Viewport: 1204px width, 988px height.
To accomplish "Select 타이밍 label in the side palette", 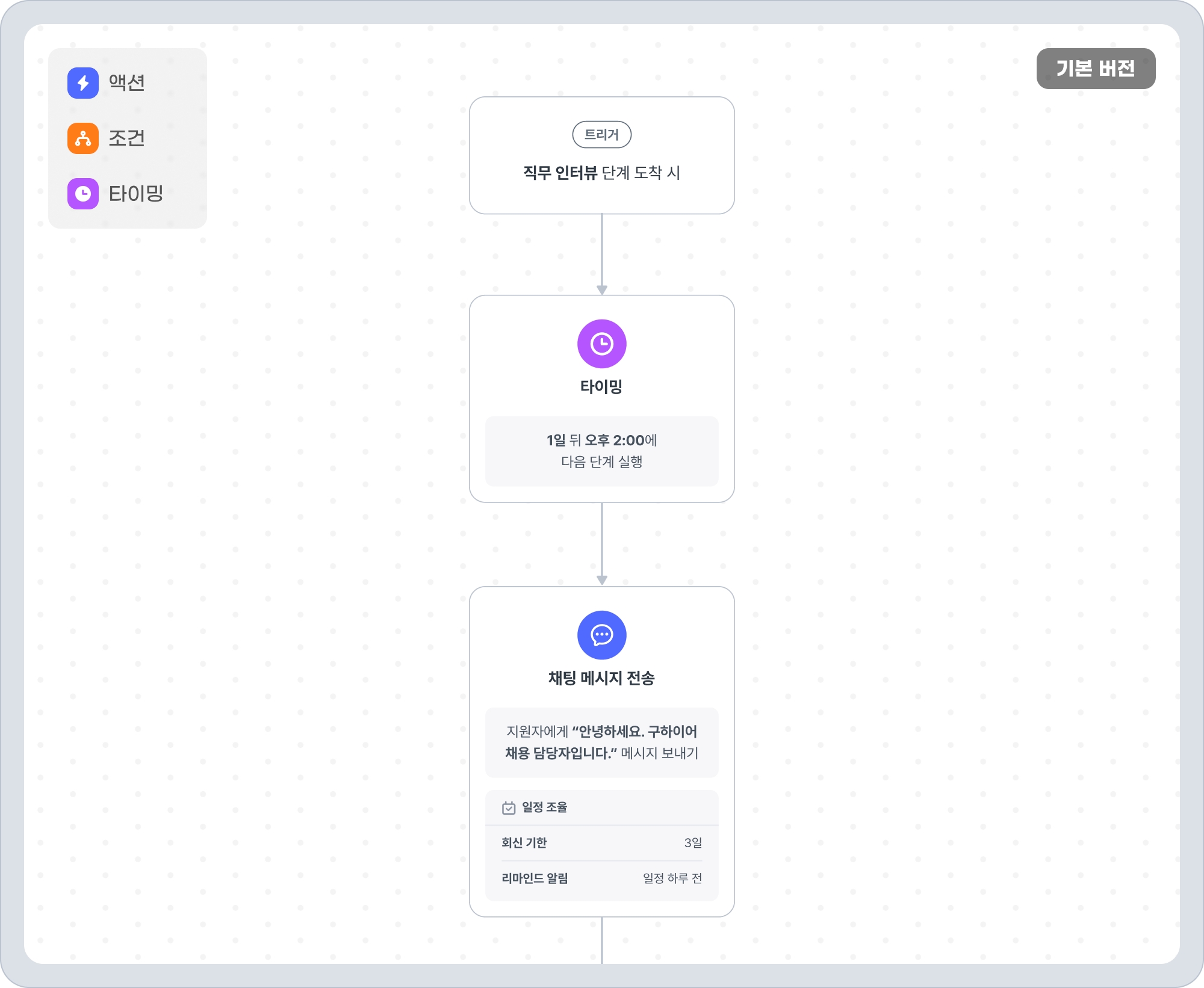I will click(135, 194).
